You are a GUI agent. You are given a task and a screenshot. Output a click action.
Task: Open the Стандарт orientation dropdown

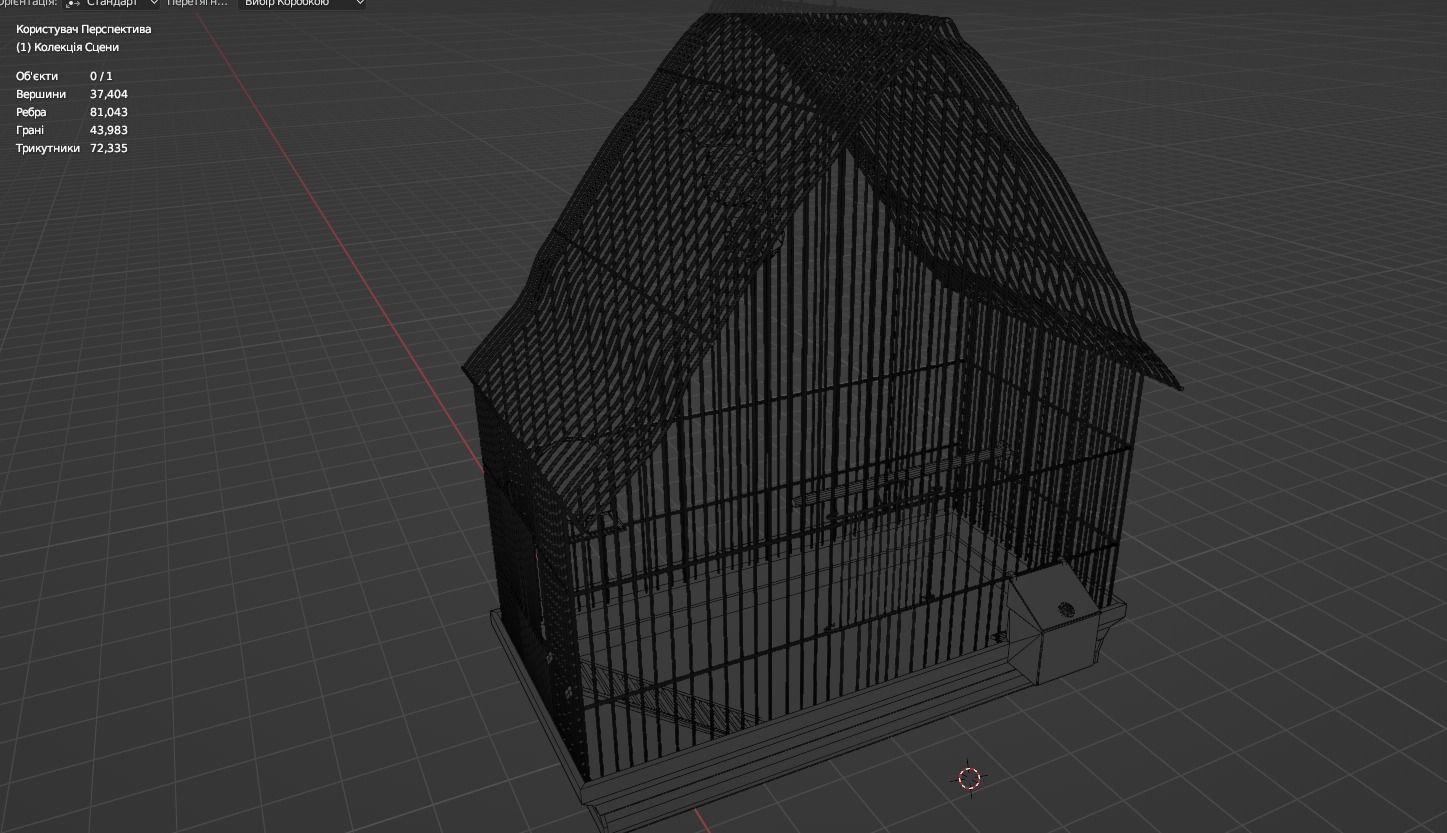point(112,3)
